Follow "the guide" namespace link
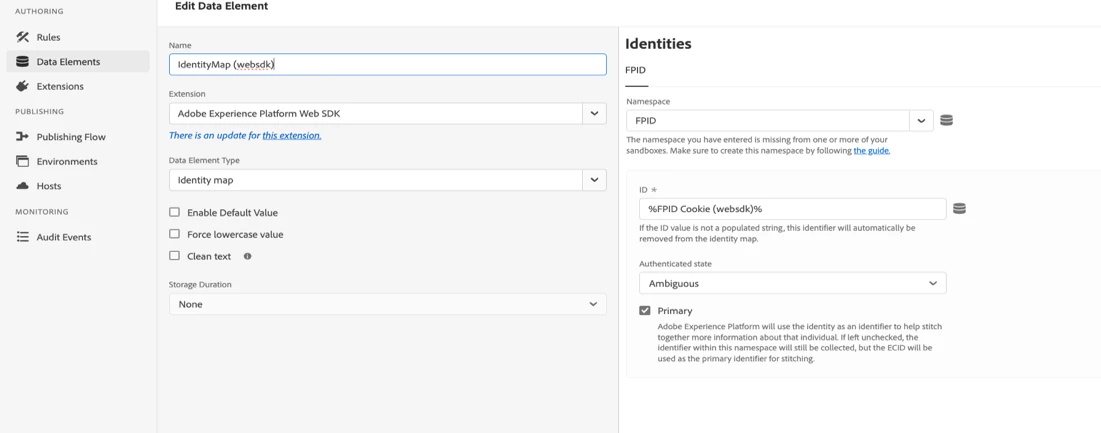 click(871, 151)
